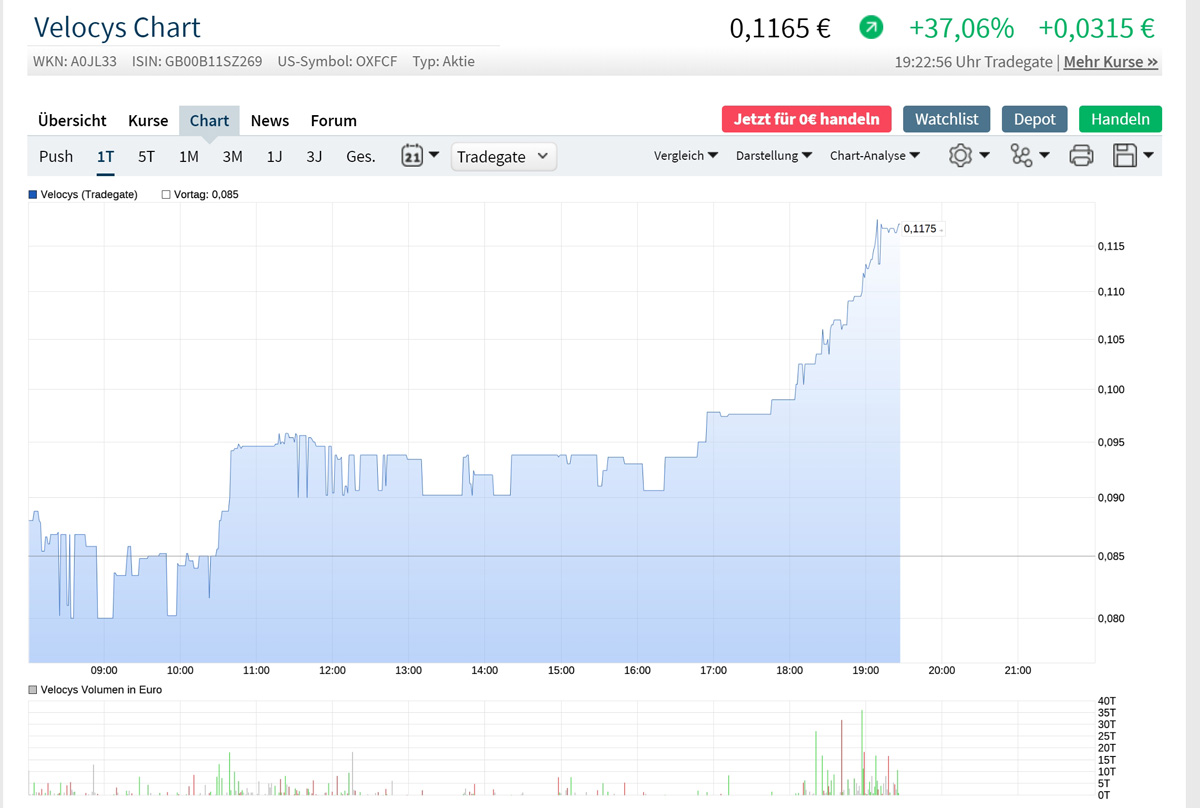
Task: Click the green Handeln button
Action: (1120, 119)
